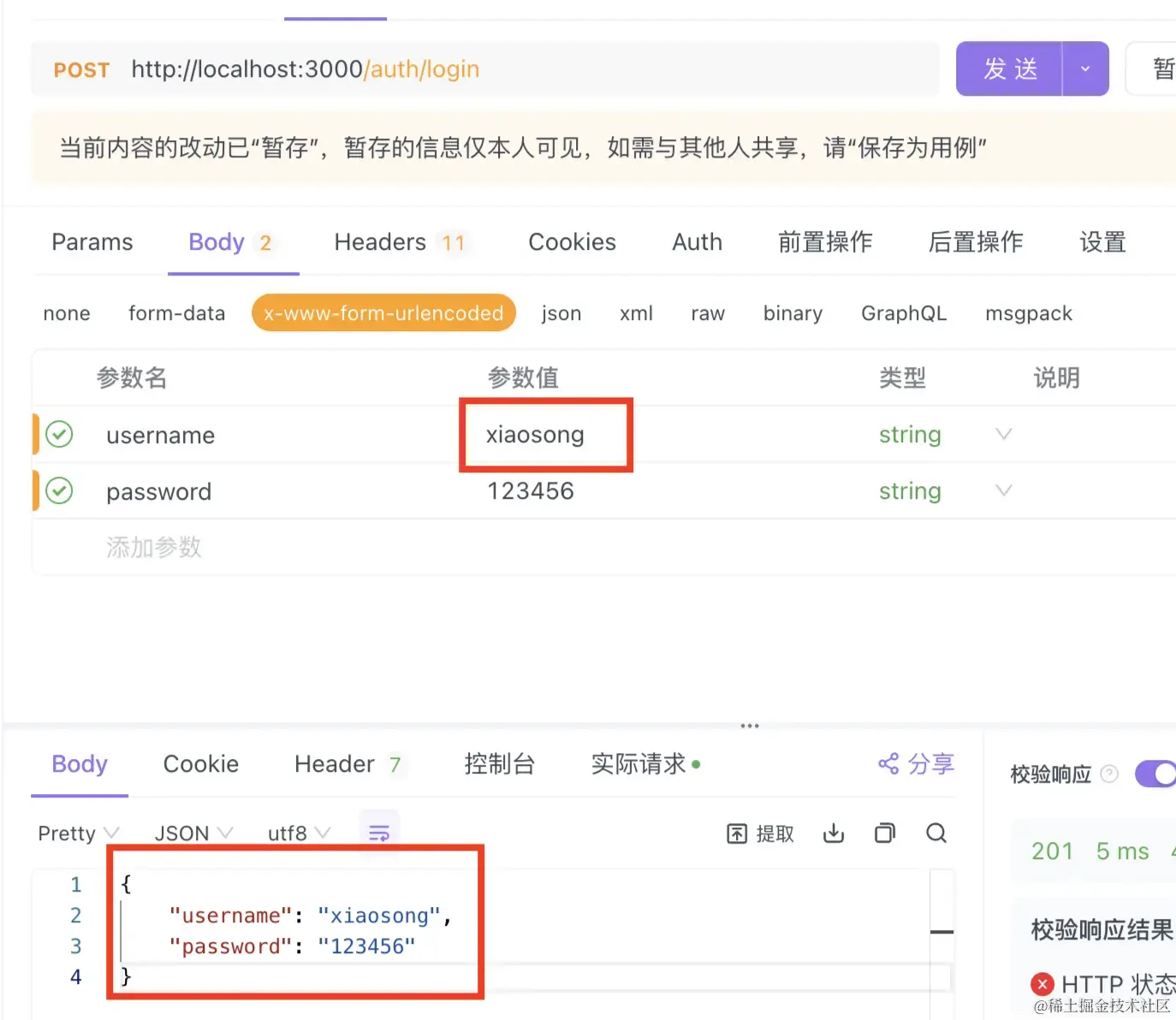Open the 设置 tab
The width and height of the screenshot is (1176, 1020).
[x=1102, y=242]
